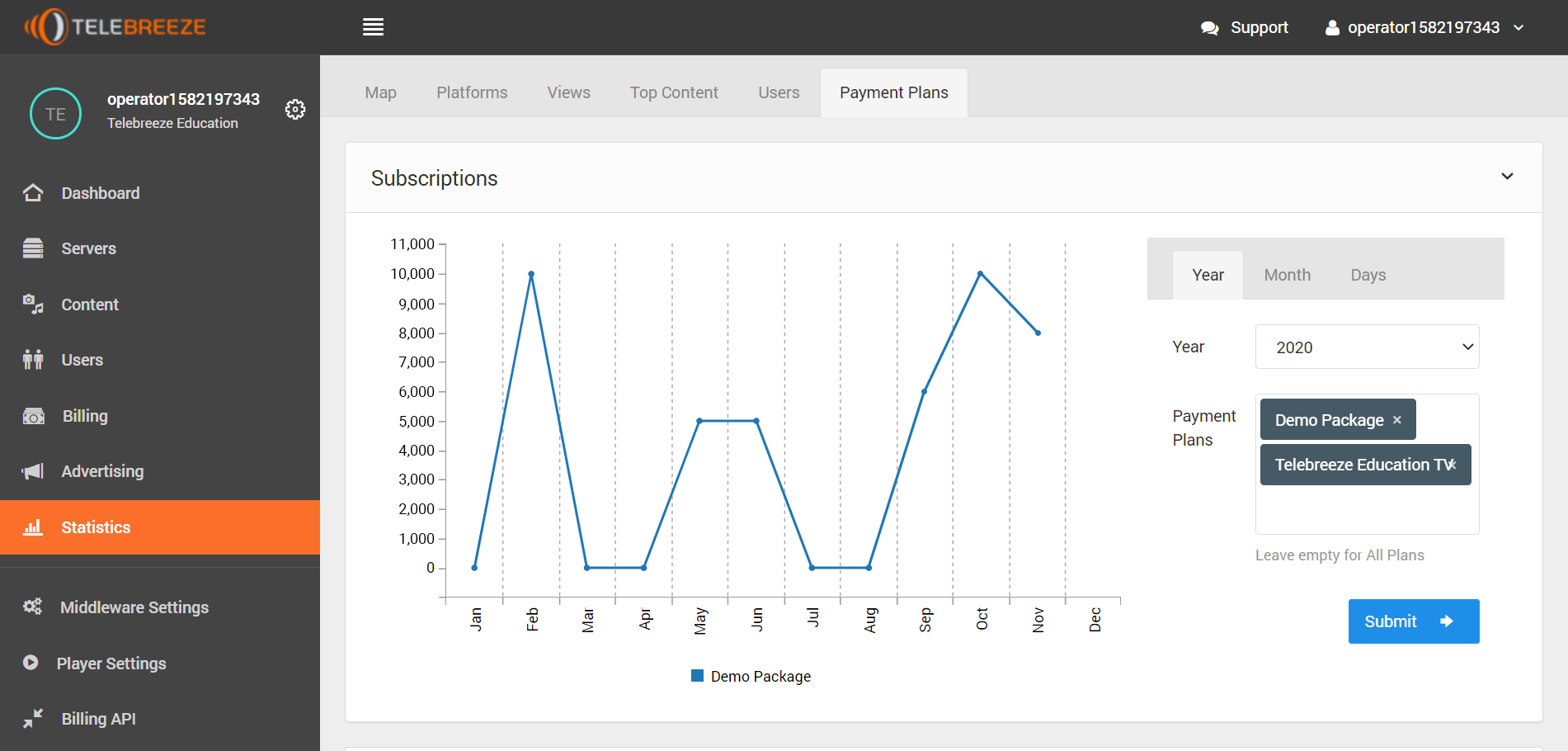Click the Middleware Settings gears icon

(32, 607)
